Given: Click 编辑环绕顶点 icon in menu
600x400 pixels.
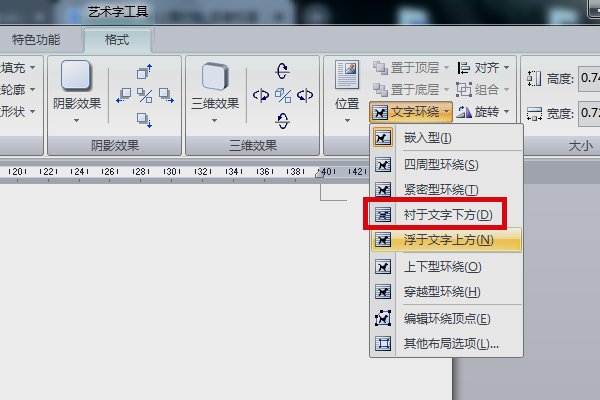Looking at the screenshot, I should (x=383, y=318).
